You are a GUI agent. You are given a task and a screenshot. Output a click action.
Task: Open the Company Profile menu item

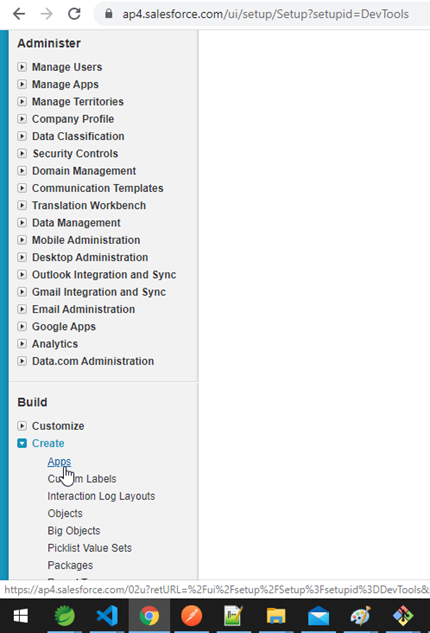73,119
